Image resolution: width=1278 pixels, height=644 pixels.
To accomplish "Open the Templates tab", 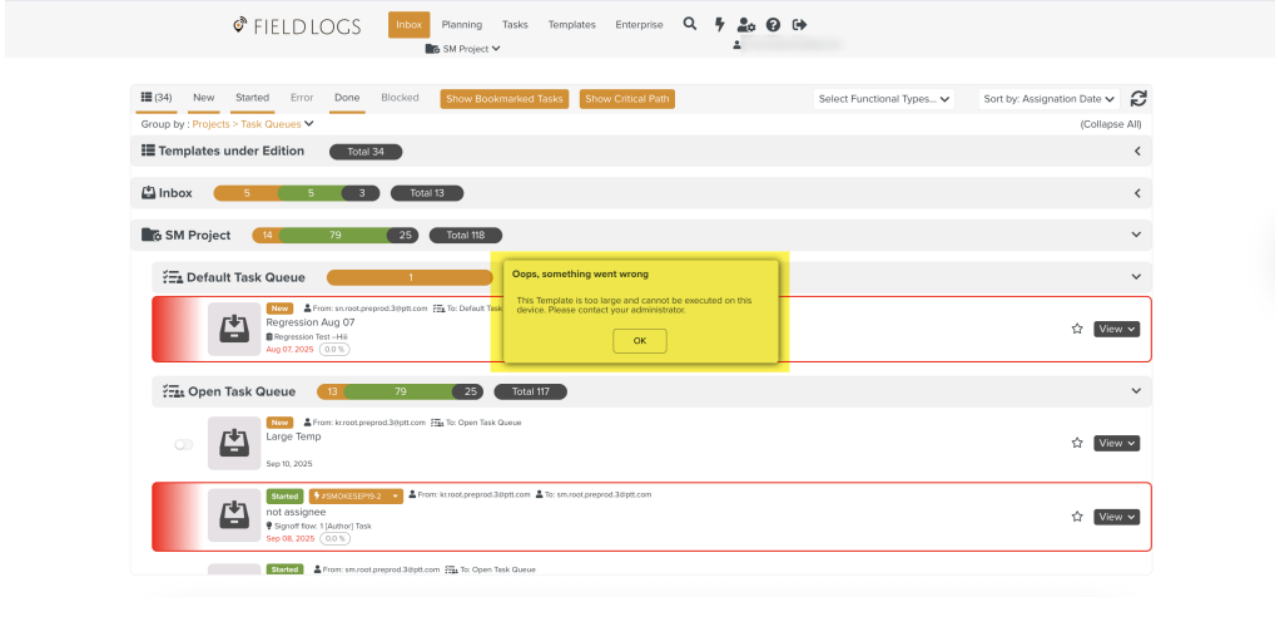I will pyautogui.click(x=571, y=25).
